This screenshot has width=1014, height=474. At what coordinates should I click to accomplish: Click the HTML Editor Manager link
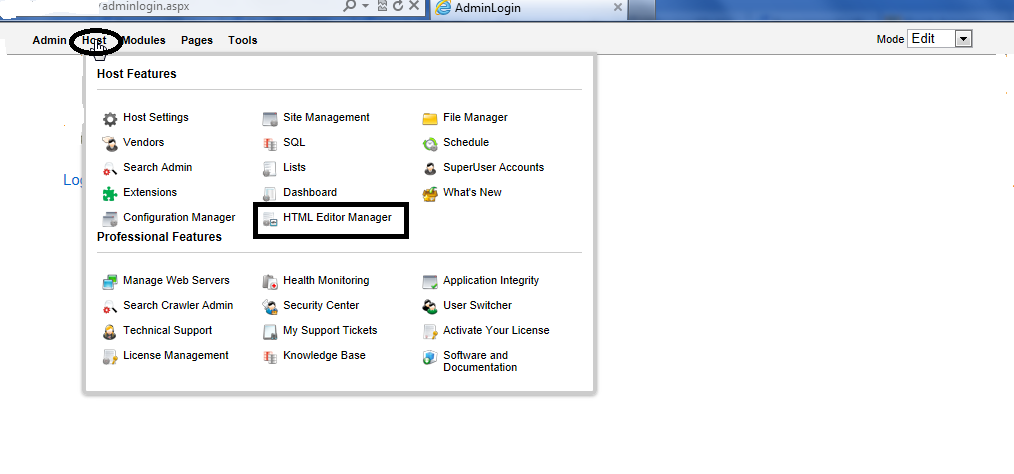337,218
